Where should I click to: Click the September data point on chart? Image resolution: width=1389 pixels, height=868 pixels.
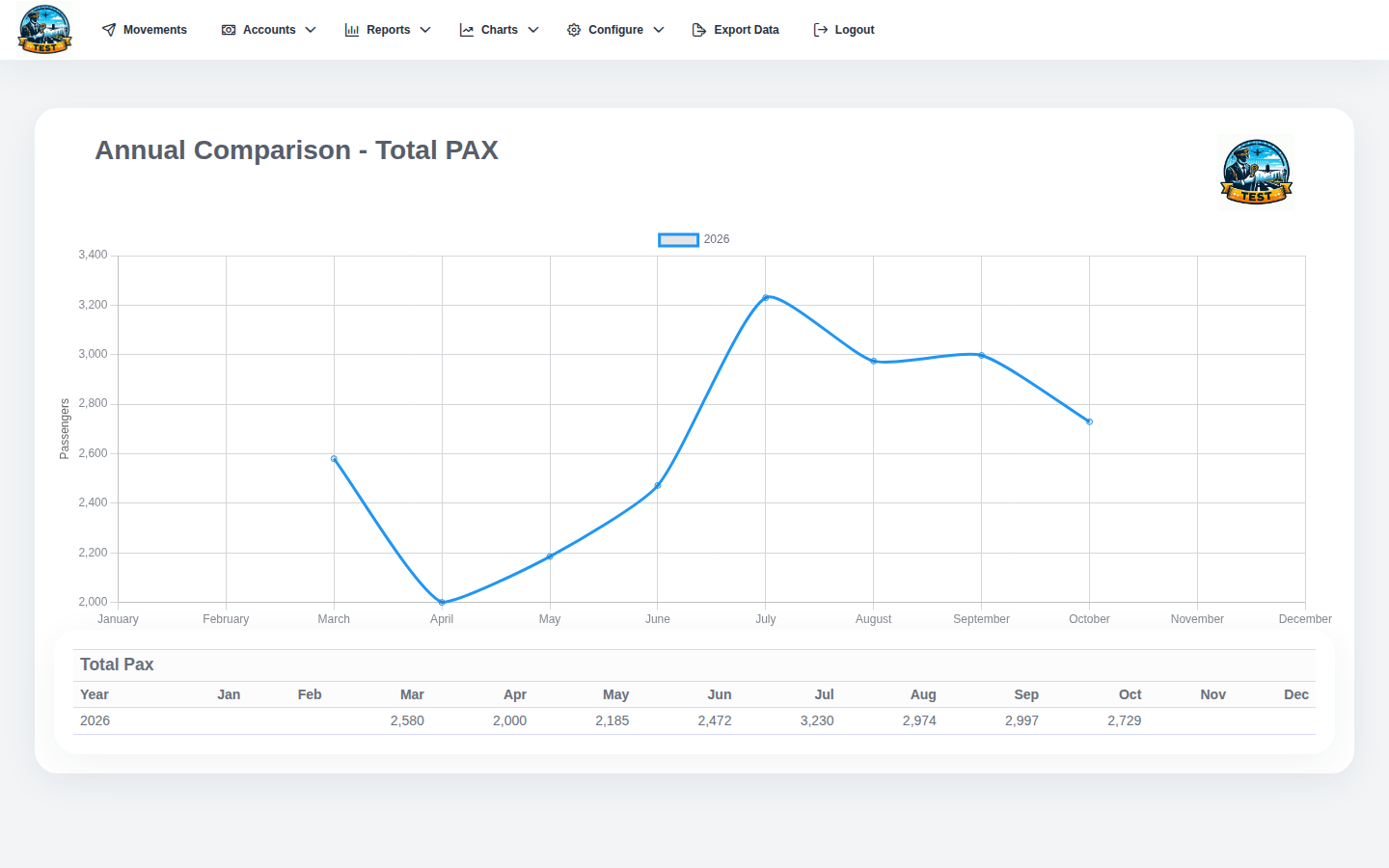pos(982,356)
